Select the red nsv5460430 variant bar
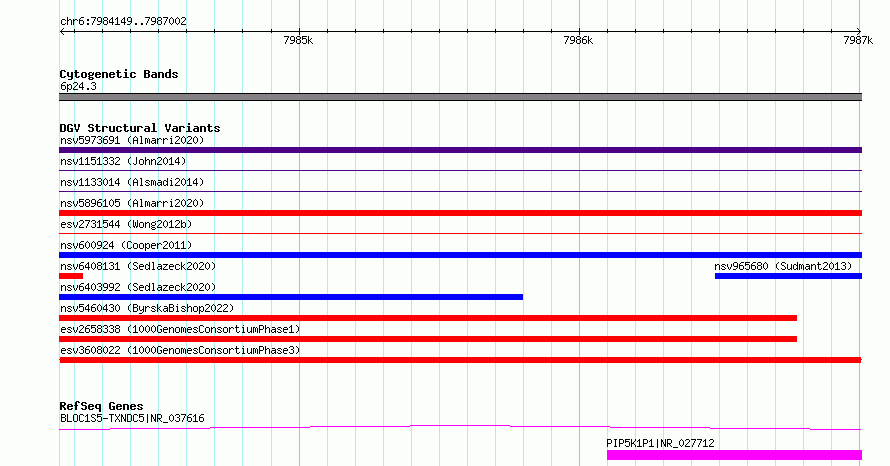The height and width of the screenshot is (466, 890). [428, 318]
